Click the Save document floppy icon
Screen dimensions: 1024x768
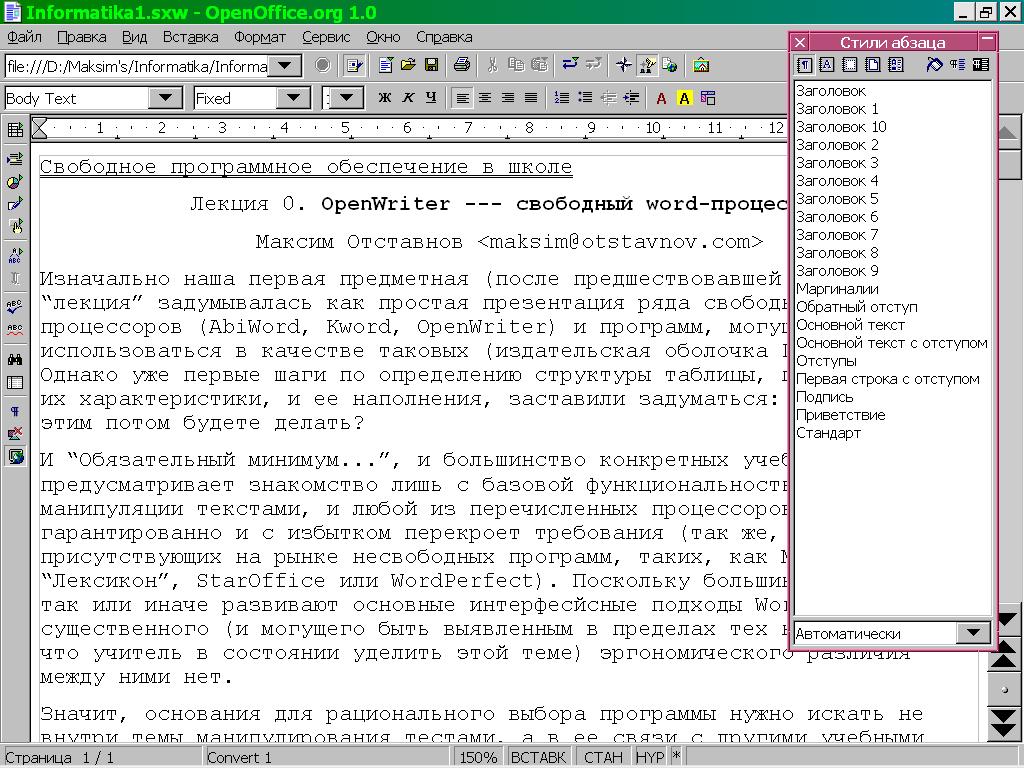(x=432, y=65)
